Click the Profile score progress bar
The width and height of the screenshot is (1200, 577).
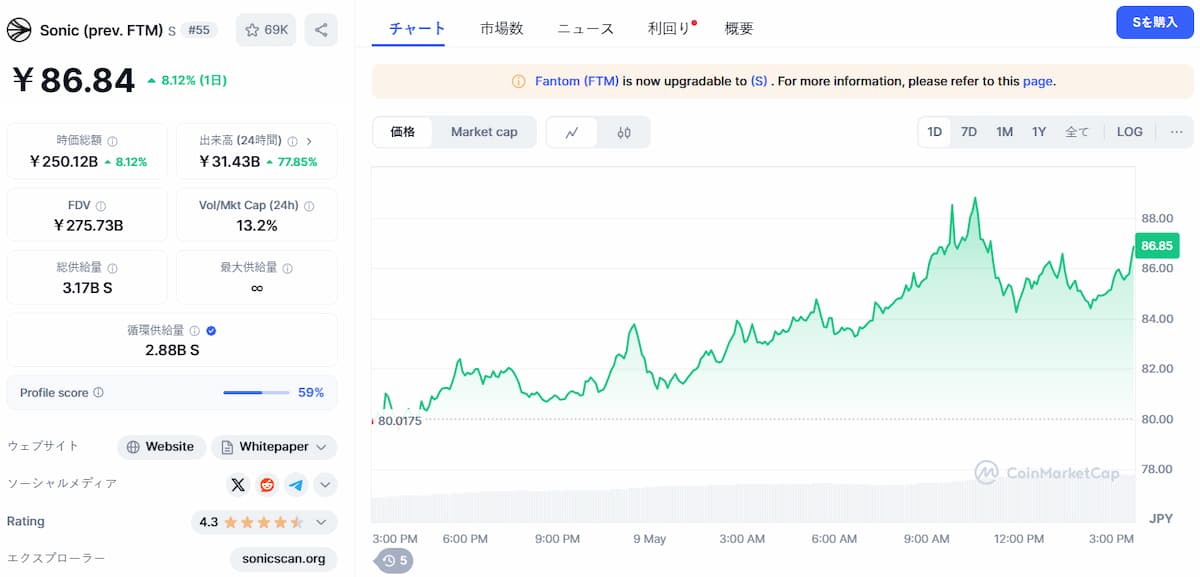point(256,393)
